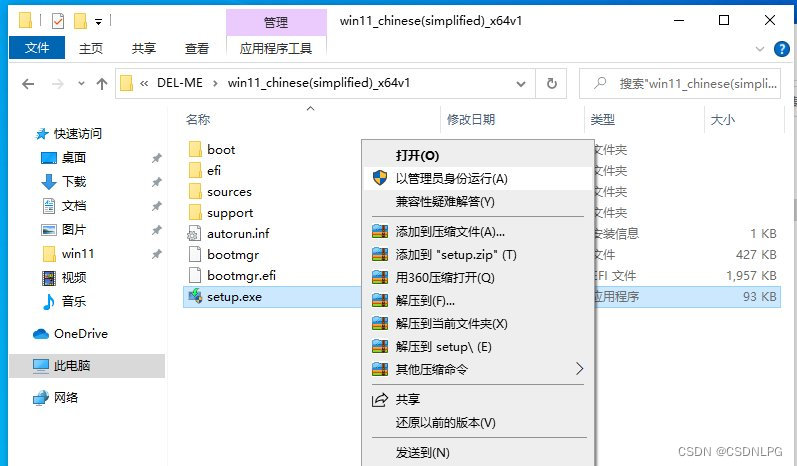Open the help question mark icon
The image size is (797, 466).
[781, 49]
